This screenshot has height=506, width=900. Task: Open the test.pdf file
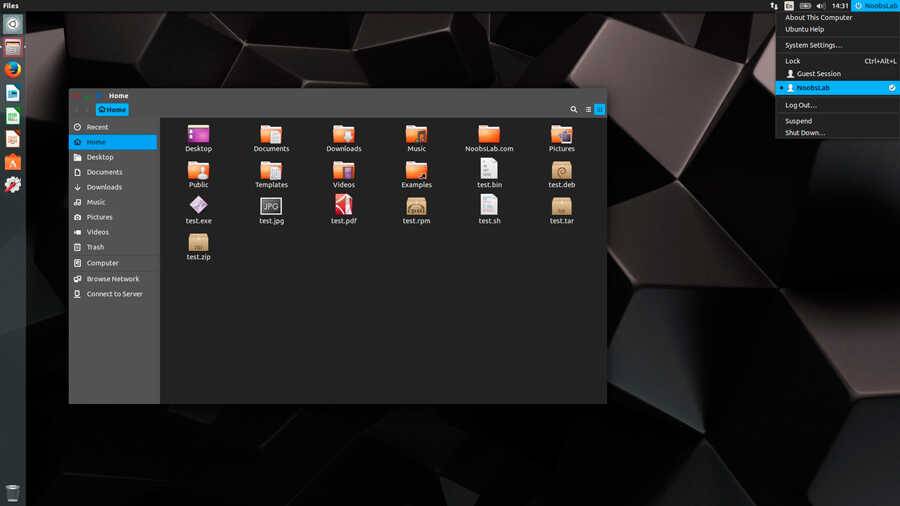click(344, 206)
